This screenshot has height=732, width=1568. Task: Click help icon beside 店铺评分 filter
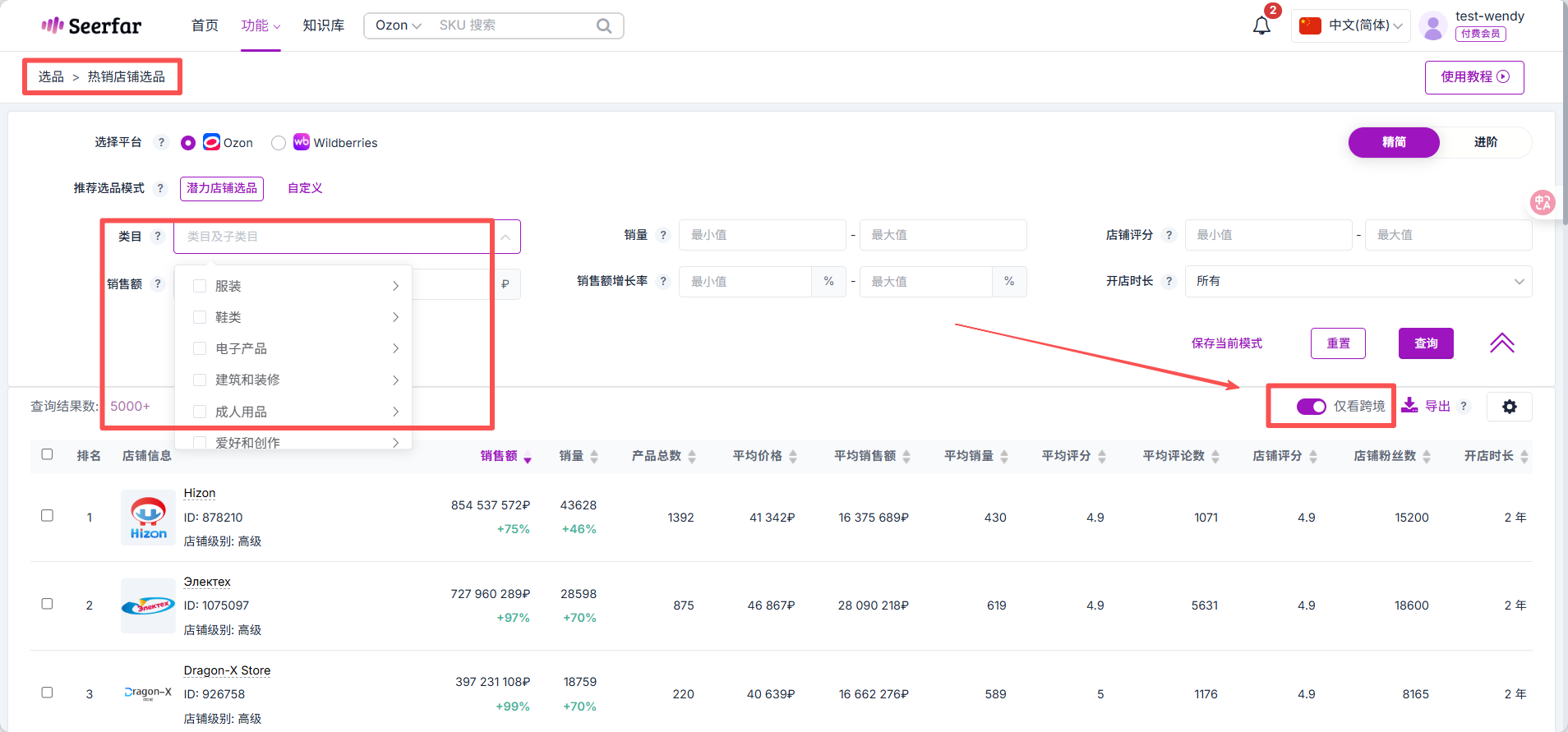click(1169, 235)
